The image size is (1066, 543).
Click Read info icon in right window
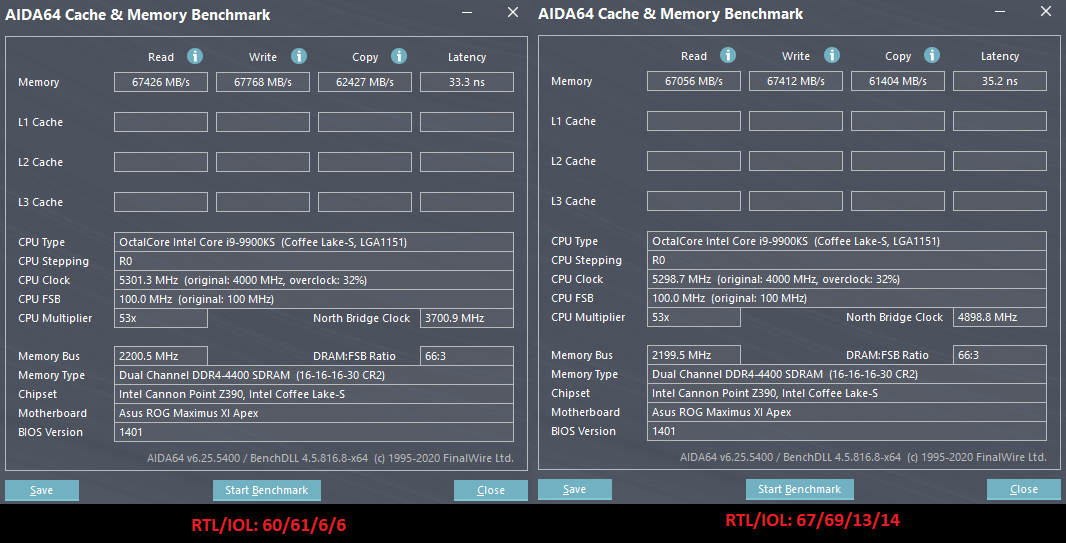(x=728, y=55)
